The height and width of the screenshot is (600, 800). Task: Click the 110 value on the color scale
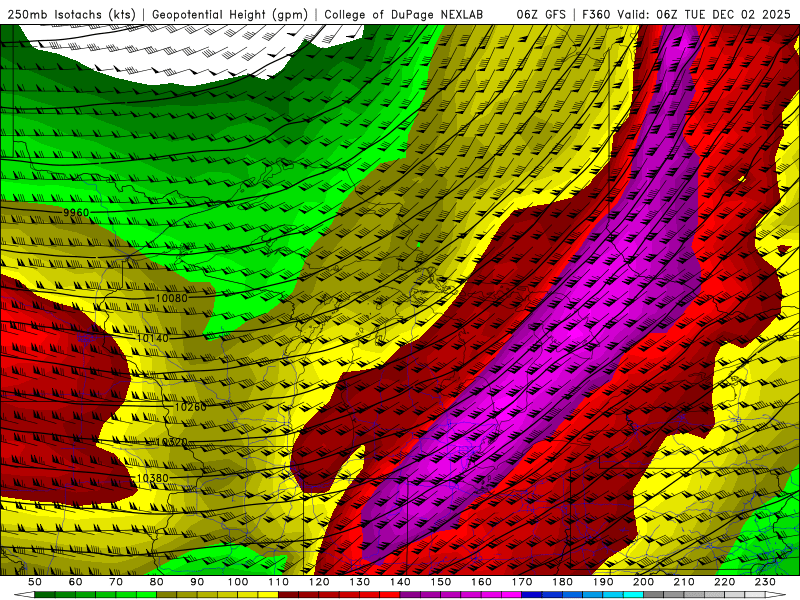click(279, 582)
